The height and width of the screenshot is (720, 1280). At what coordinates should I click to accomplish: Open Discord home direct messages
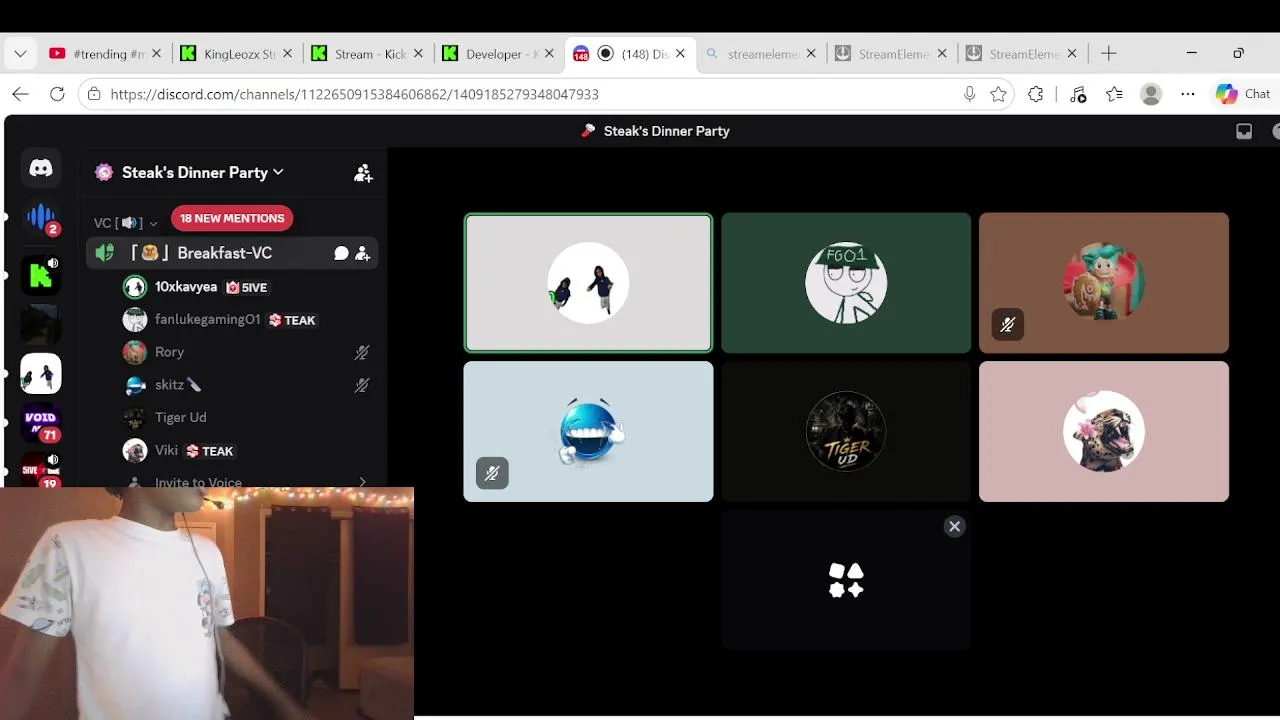[x=41, y=168]
